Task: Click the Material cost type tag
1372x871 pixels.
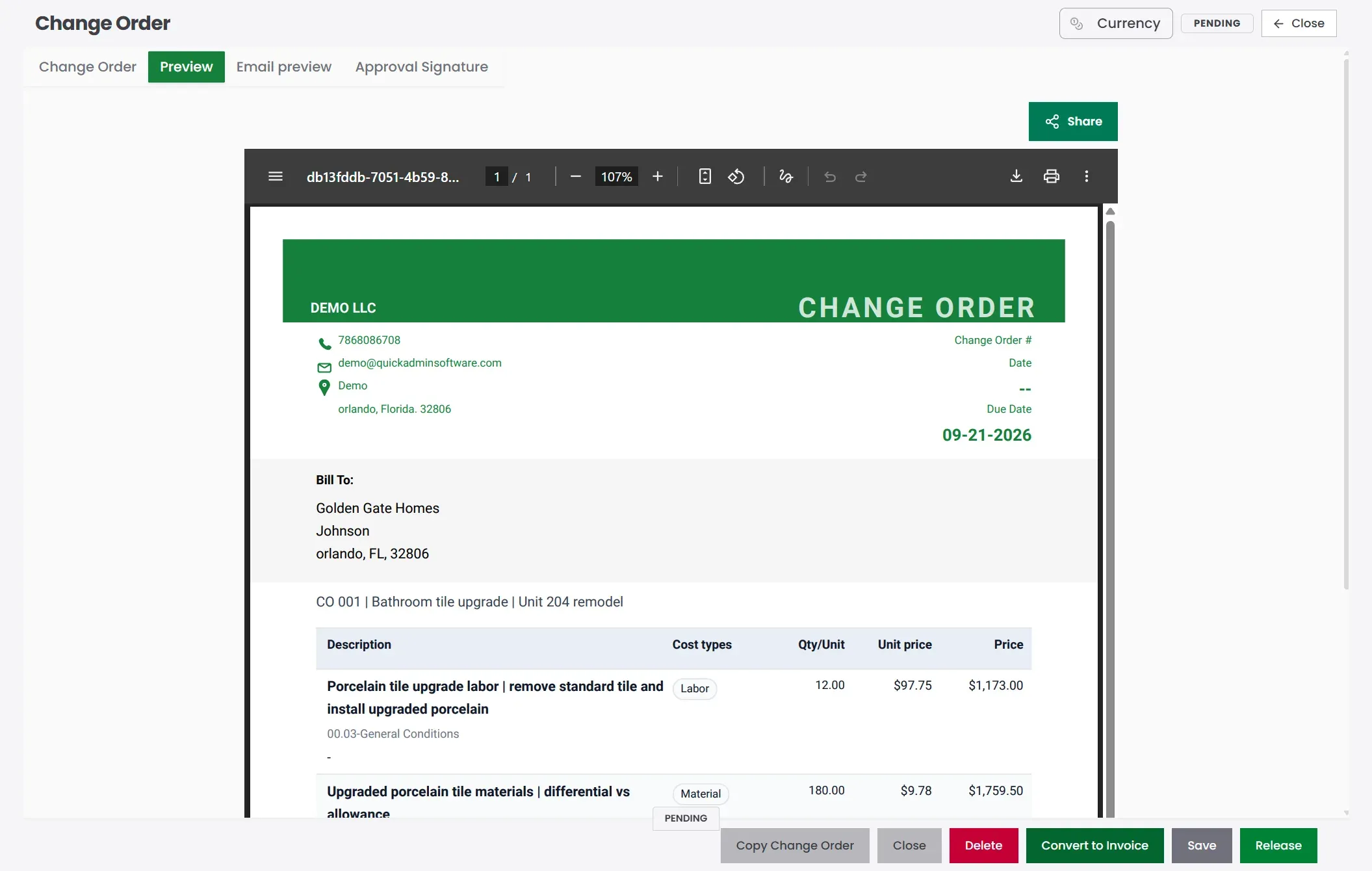Action: [701, 794]
